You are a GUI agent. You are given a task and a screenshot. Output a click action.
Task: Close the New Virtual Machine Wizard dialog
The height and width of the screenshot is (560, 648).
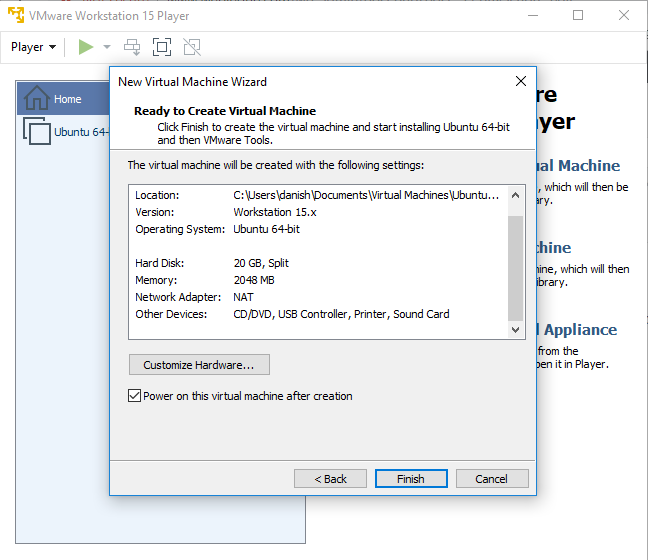[521, 81]
